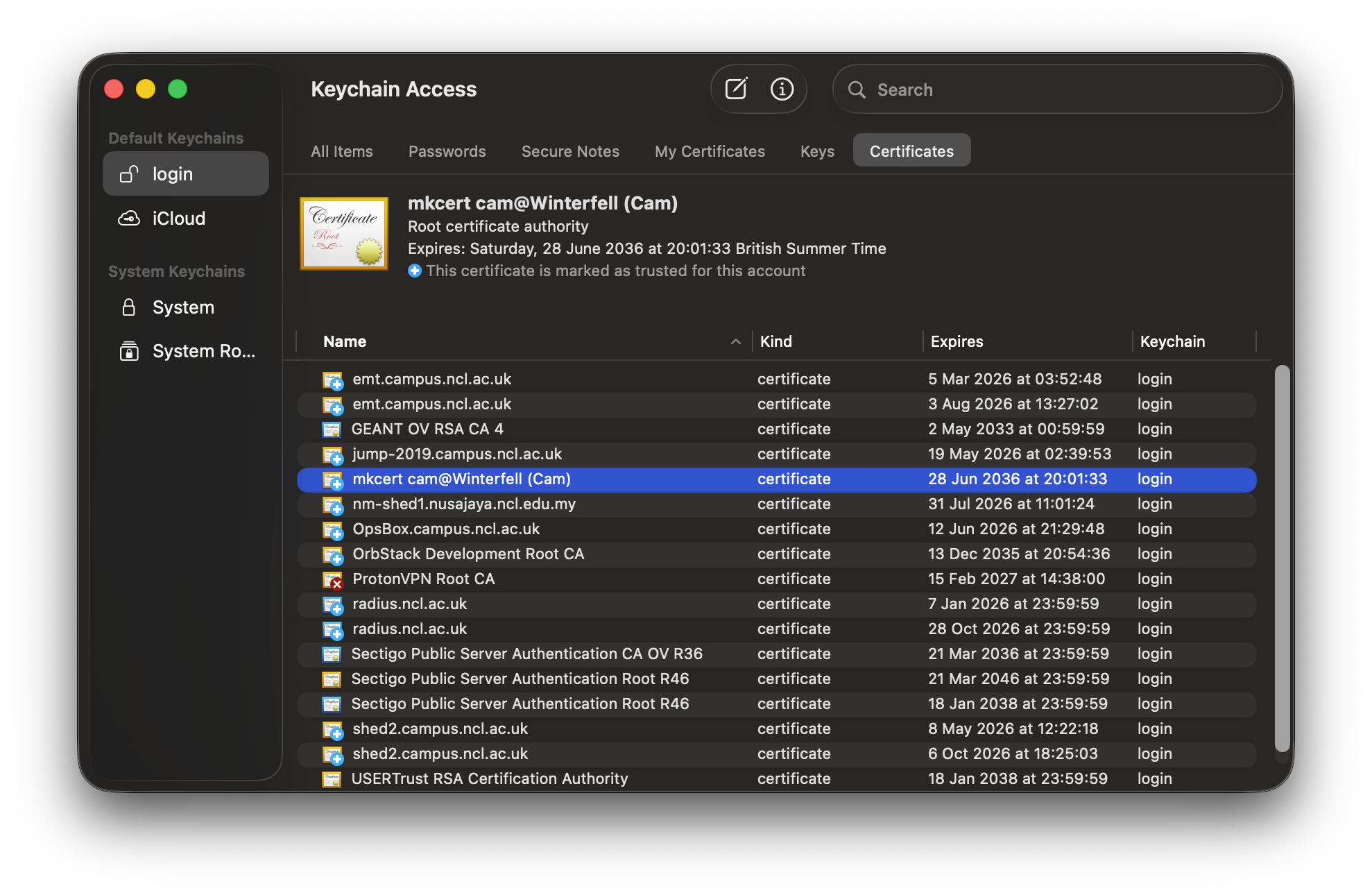Click expiry date 19 May 2026 at 02:39:53
1372x895 pixels.
pos(1020,454)
